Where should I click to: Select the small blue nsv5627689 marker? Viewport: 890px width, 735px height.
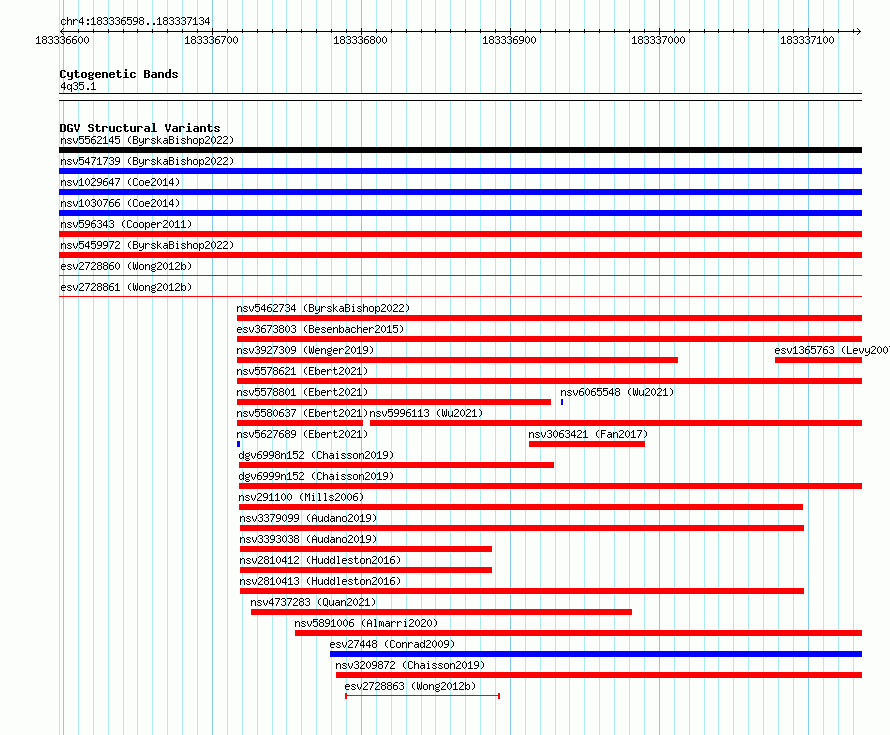(x=238, y=444)
